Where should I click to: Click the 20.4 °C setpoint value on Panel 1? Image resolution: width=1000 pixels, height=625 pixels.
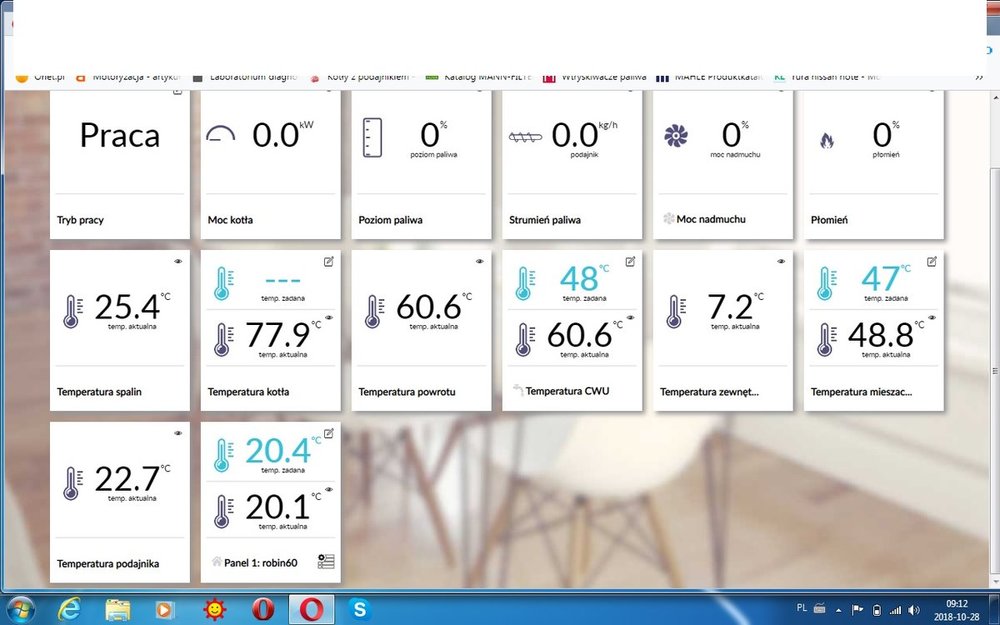point(277,451)
